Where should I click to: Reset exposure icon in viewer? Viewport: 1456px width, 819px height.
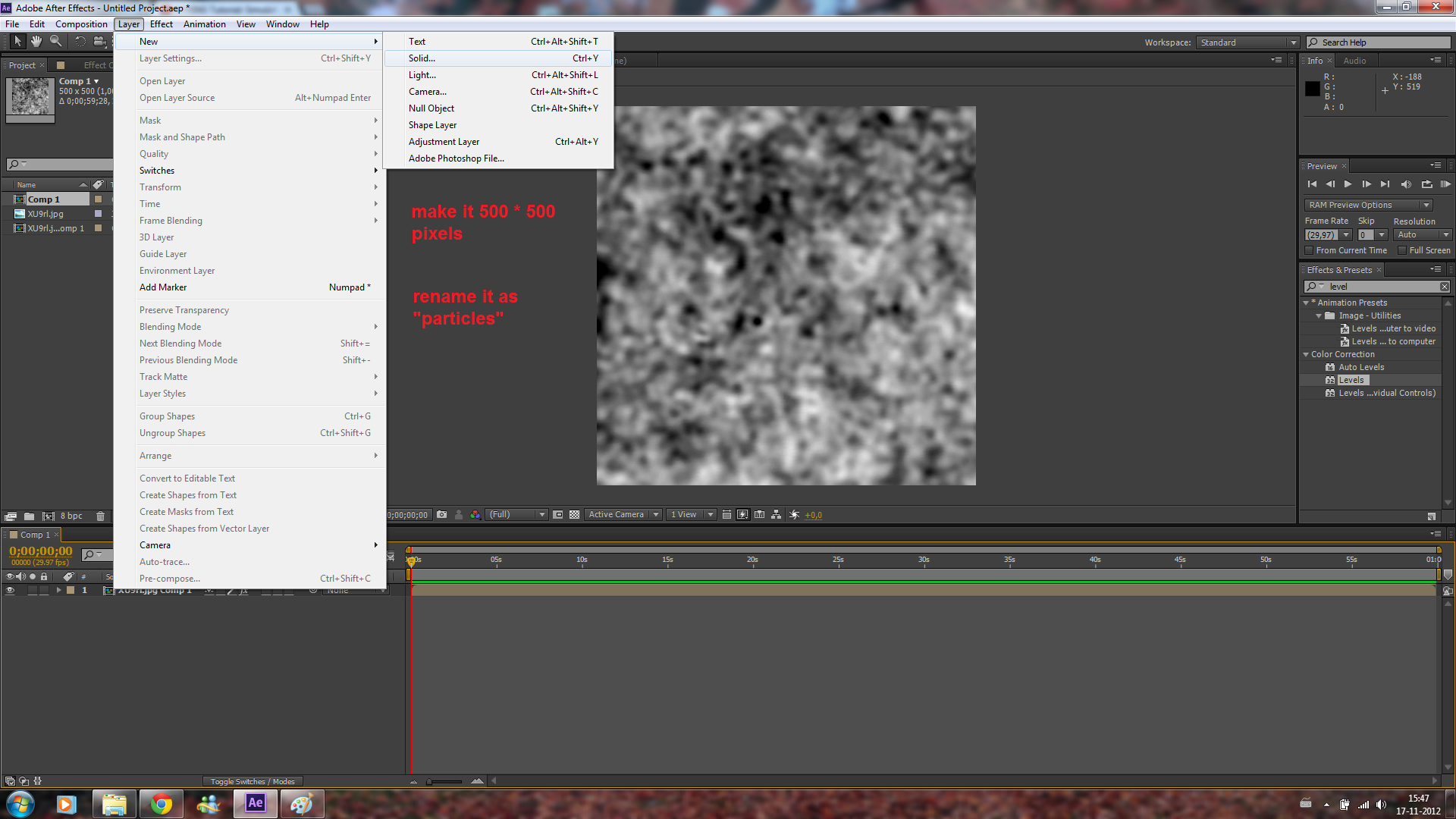(794, 514)
